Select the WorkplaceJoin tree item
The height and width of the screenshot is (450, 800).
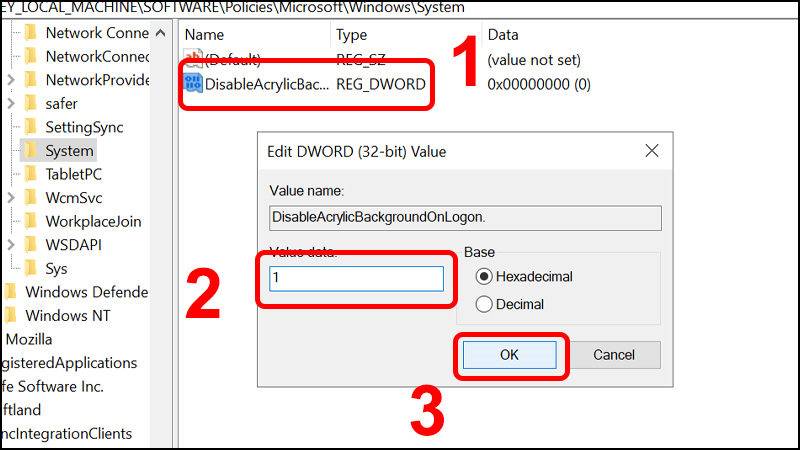click(x=93, y=221)
